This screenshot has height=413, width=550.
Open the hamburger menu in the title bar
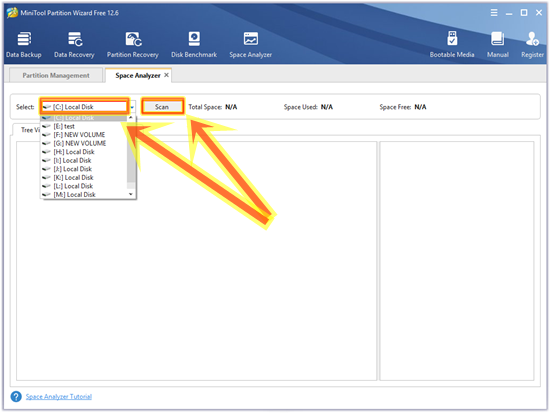click(x=494, y=13)
